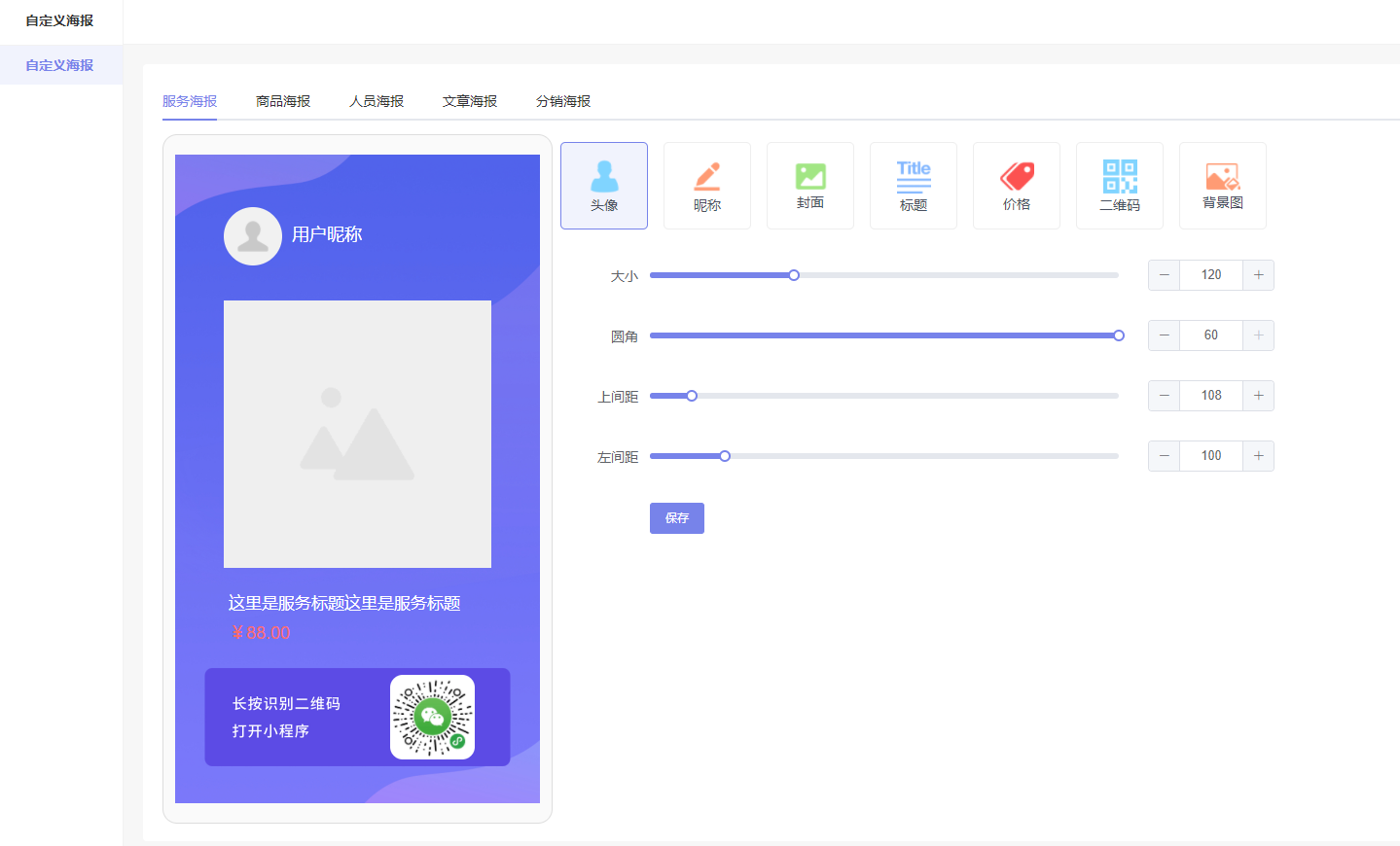Switch to the 商品海报 tab
This screenshot has height=846, width=1400.
point(283,101)
